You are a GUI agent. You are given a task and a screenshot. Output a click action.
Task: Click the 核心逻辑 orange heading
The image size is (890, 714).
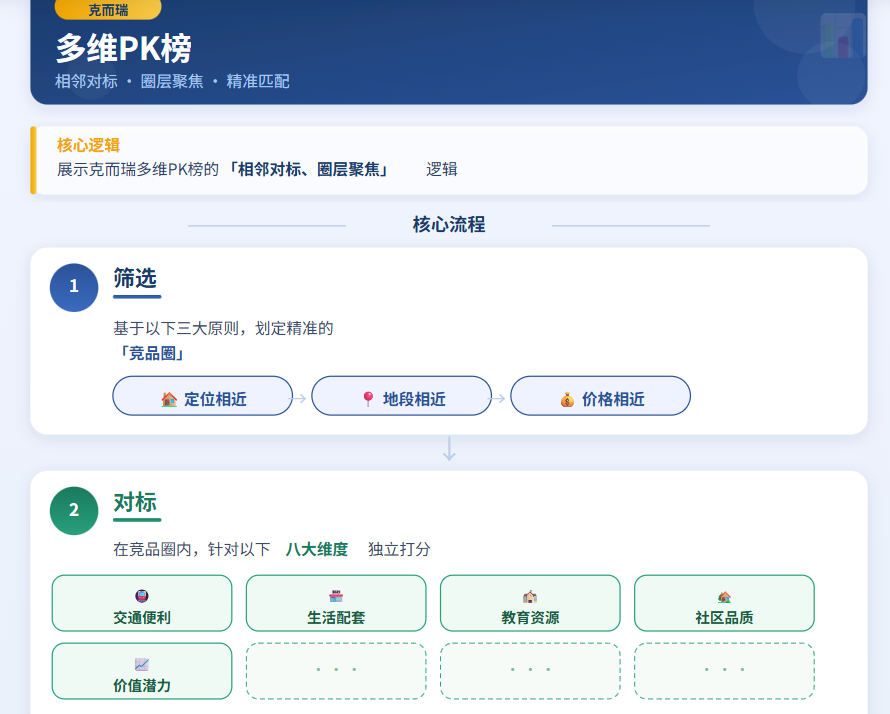[88, 145]
